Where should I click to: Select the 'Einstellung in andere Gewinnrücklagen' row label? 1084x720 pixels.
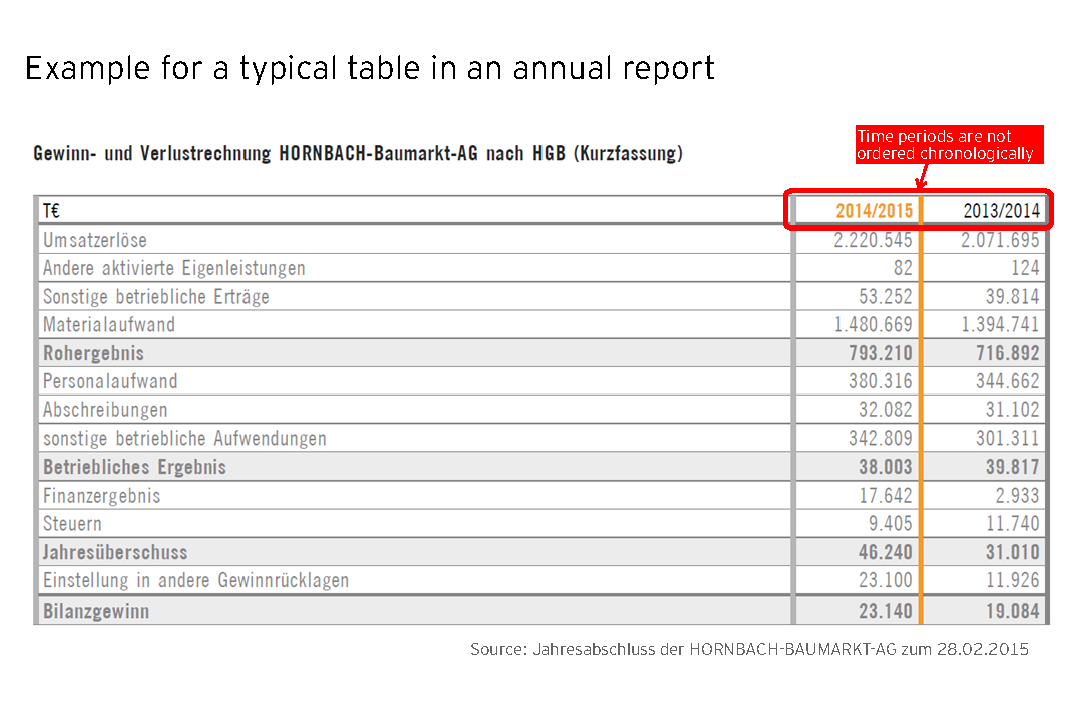coord(196,580)
